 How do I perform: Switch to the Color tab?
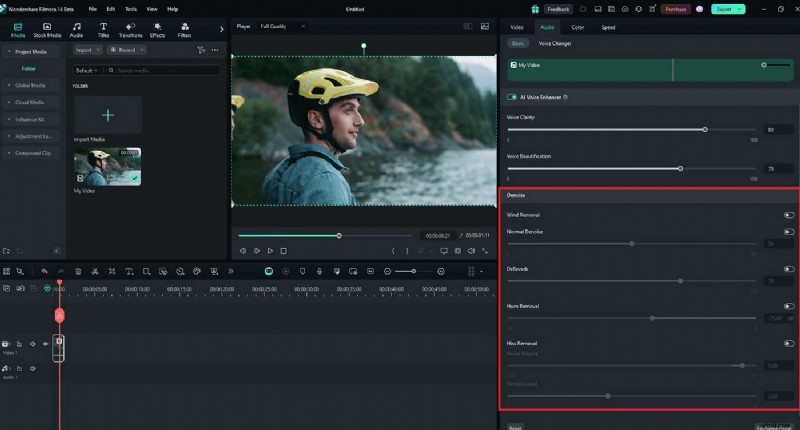(578, 27)
